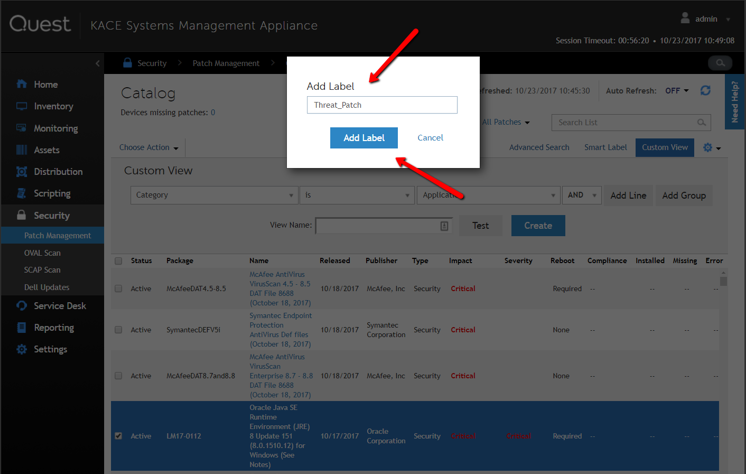Tick the McAfeeDAT4.5-8.5 row checkbox

pos(118,289)
